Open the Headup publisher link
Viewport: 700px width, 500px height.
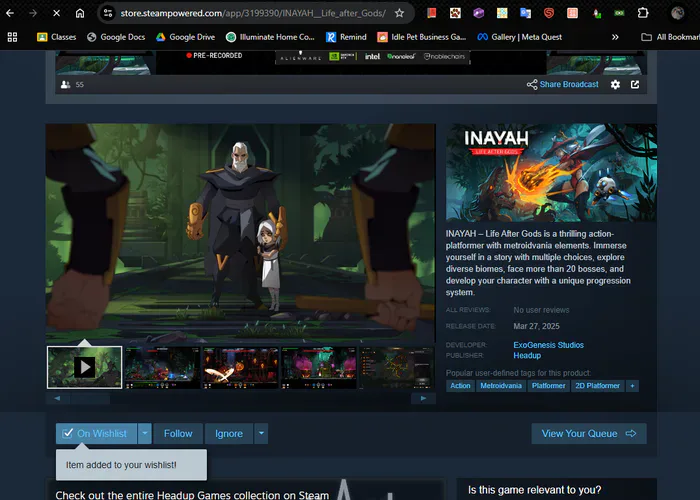[x=527, y=355]
